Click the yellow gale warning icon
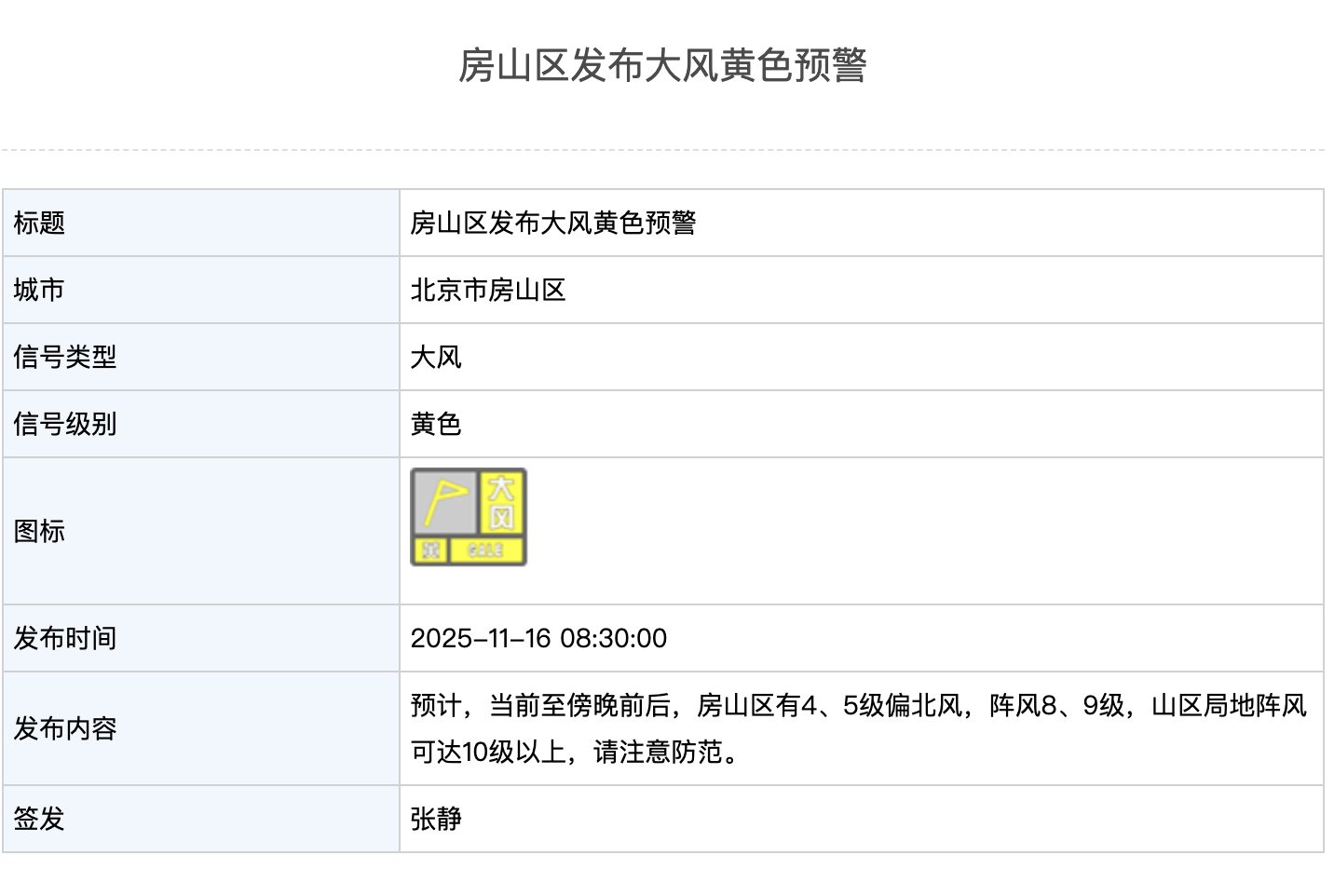This screenshot has width=1334, height=896. click(x=469, y=517)
